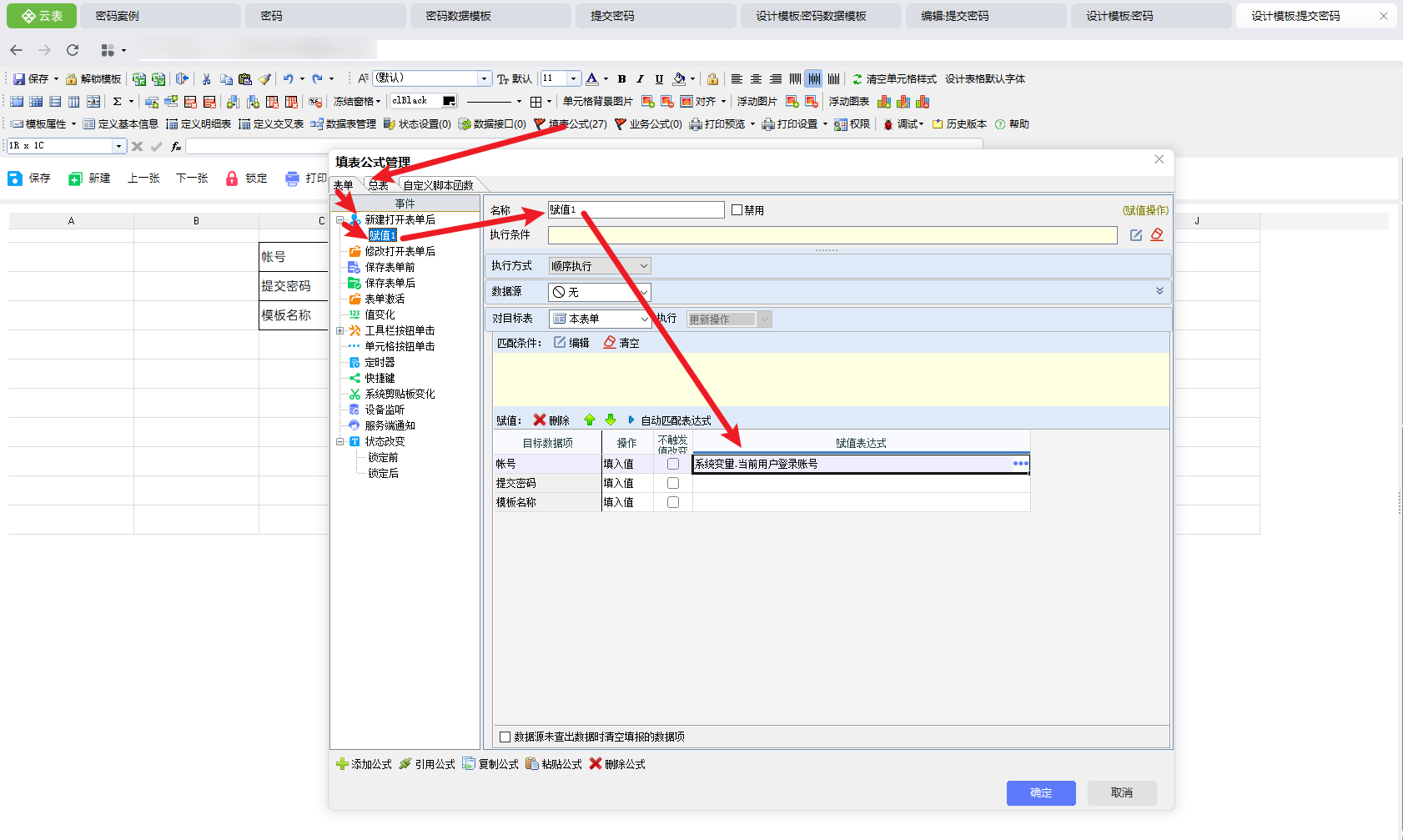
Task: Open the font name dropdown
Action: coord(484,78)
